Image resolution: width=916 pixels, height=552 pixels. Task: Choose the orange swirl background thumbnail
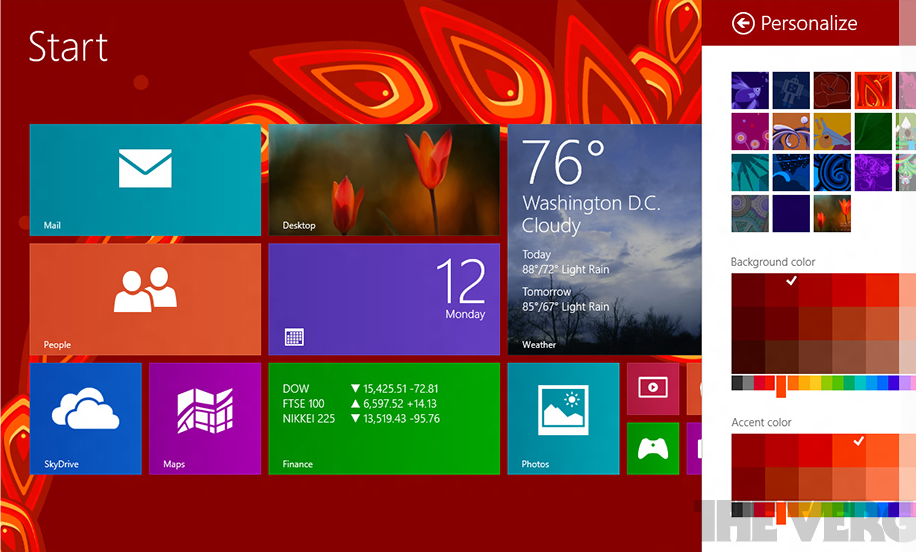pyautogui.click(x=791, y=131)
